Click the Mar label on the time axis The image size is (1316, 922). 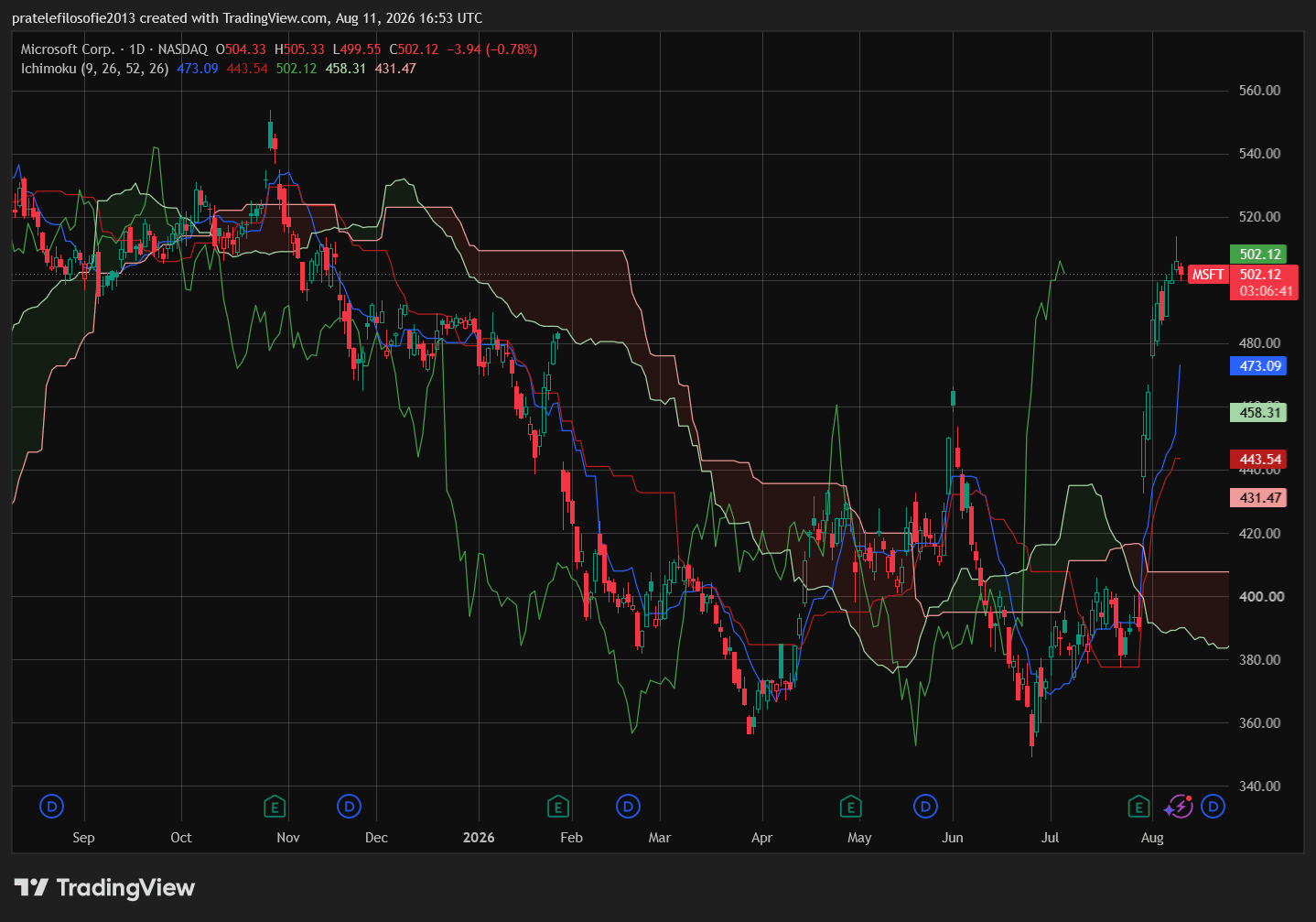659,838
